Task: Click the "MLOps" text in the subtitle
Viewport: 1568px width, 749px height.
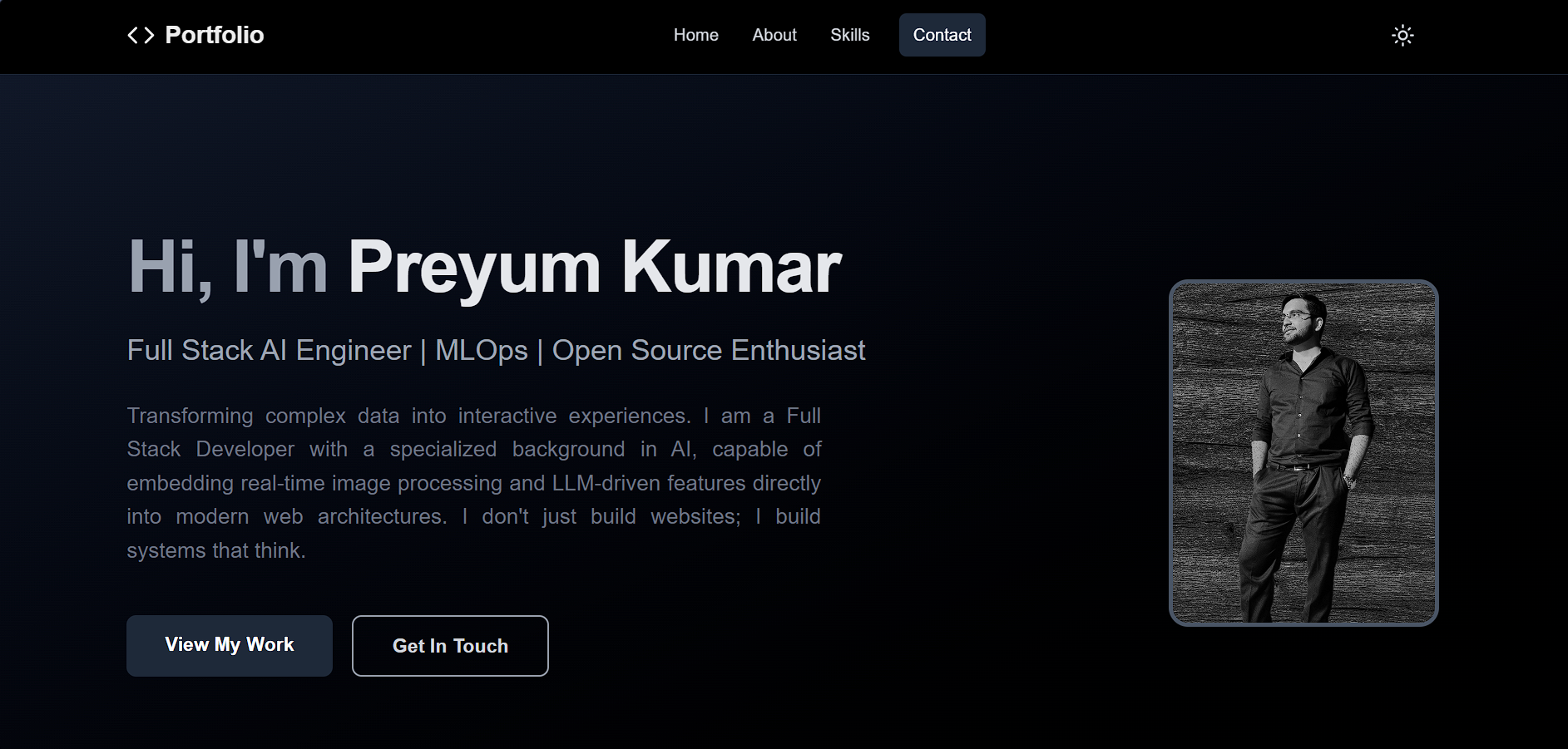Action: (x=481, y=350)
